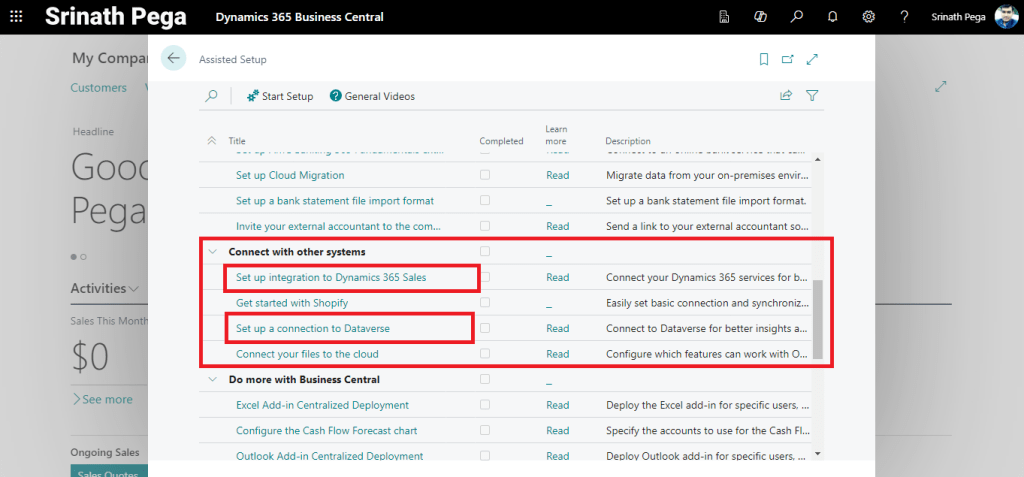Toggle Completed checkbox for Excel Add-in Centralized Deployment

pos(485,405)
